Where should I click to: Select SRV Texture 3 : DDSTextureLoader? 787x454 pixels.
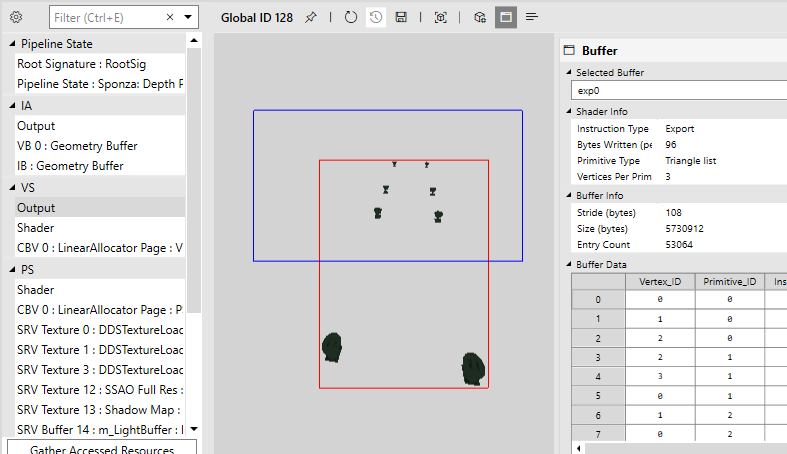(100, 370)
